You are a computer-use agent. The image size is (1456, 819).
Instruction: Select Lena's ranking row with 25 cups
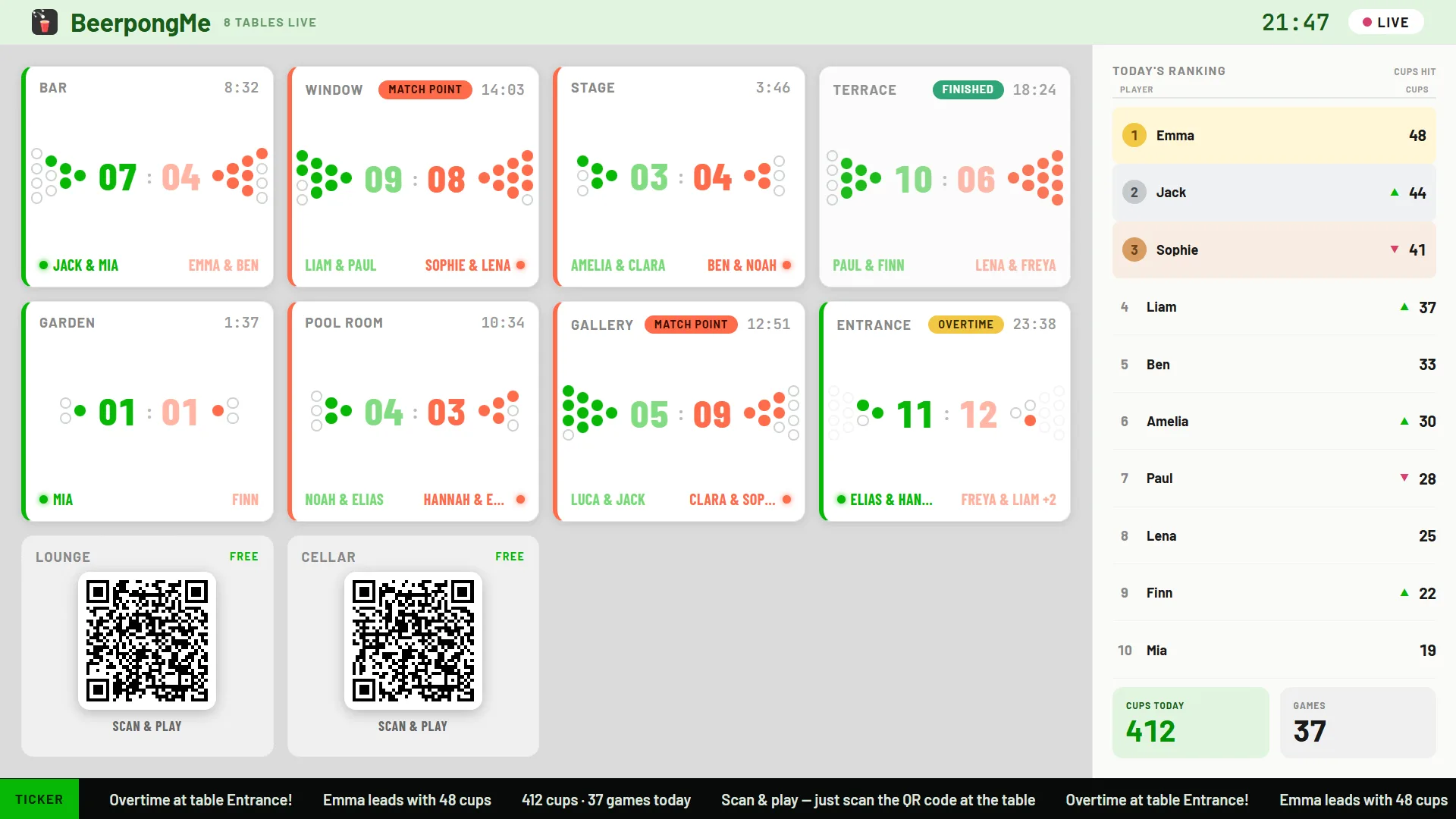(1274, 535)
